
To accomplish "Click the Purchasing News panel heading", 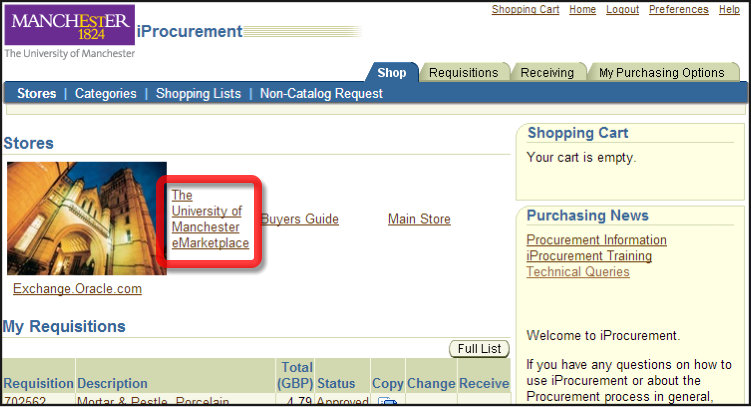I will 587,215.
